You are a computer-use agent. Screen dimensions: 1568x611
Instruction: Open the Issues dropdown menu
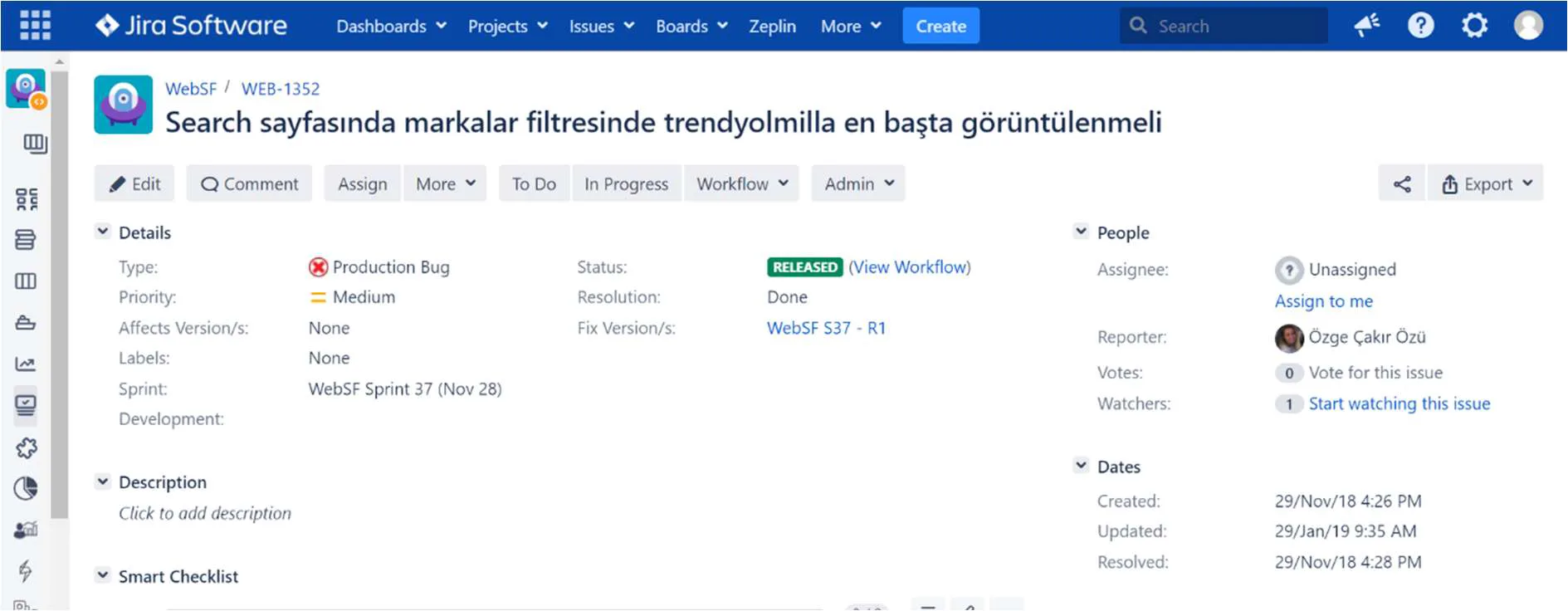[x=602, y=26]
